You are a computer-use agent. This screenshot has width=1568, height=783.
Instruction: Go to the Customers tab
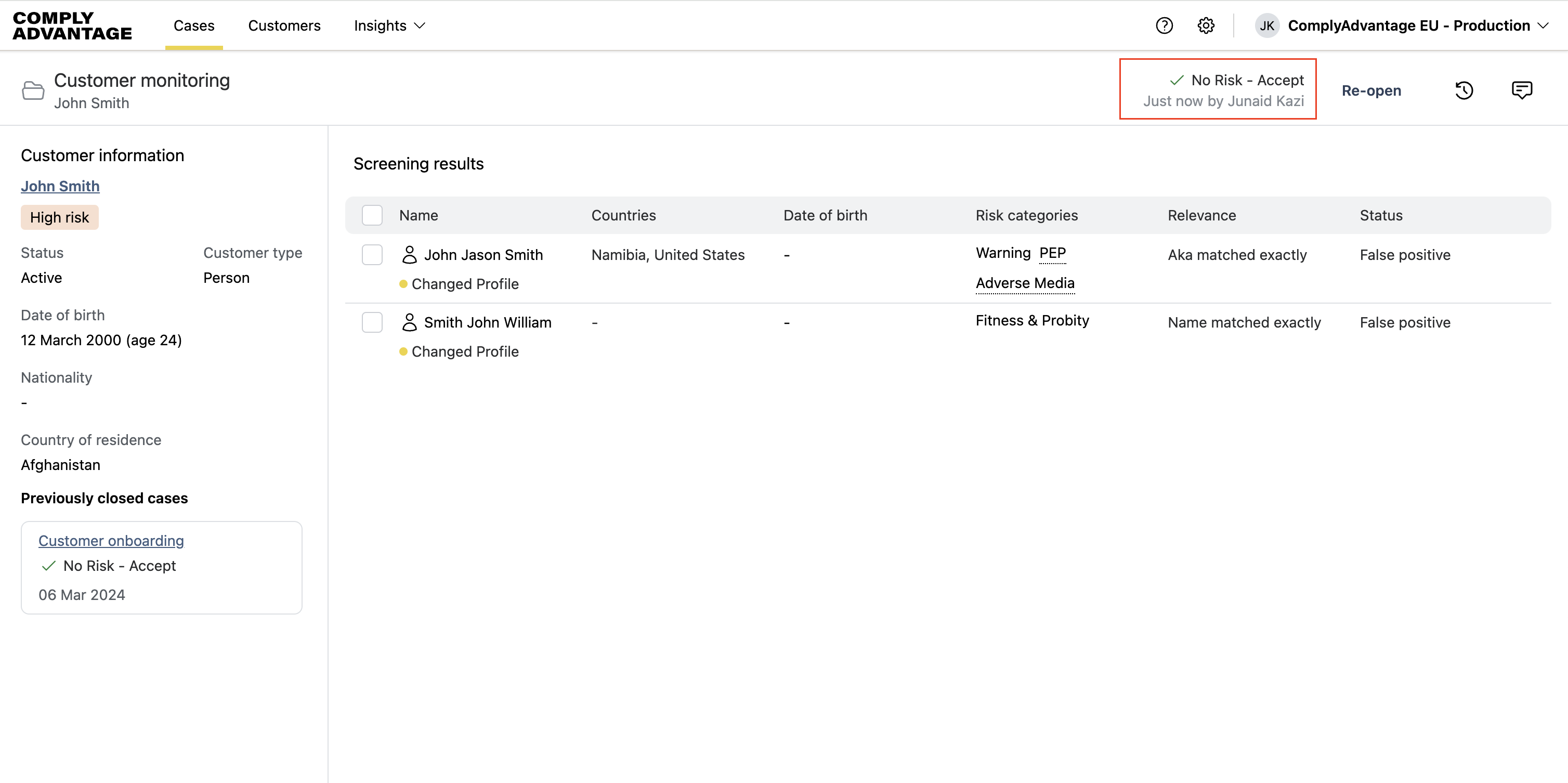click(284, 25)
